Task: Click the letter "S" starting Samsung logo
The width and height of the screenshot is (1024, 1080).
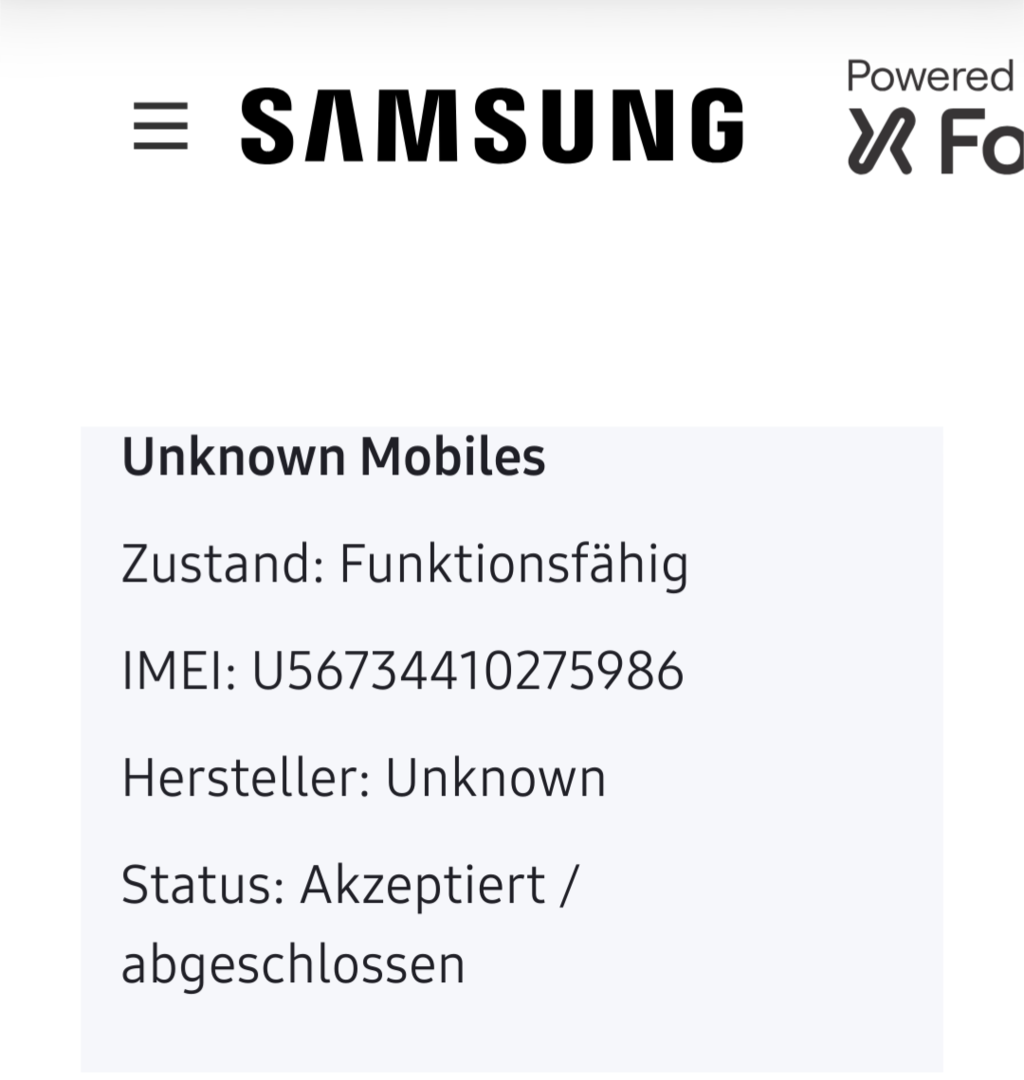Action: pos(270,126)
